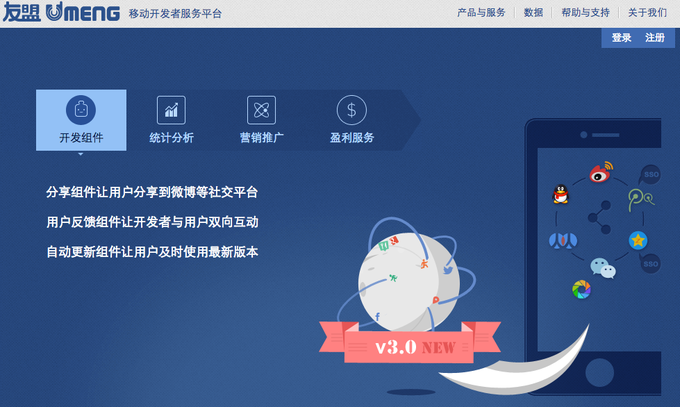Go to 关于我们 in top navigation

coord(647,13)
